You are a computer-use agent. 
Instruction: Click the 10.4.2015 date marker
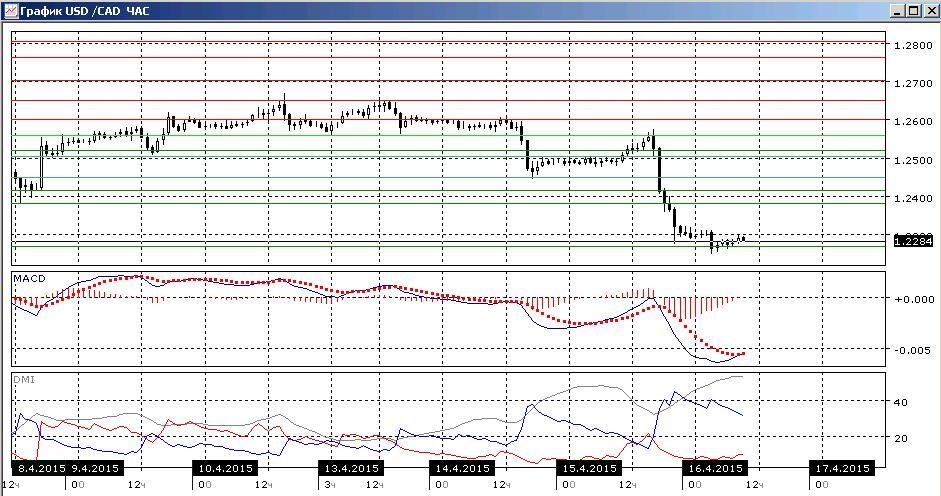pos(225,468)
